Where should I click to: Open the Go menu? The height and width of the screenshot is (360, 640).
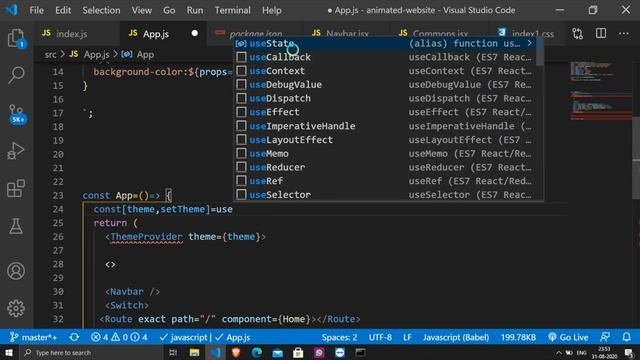click(169, 10)
